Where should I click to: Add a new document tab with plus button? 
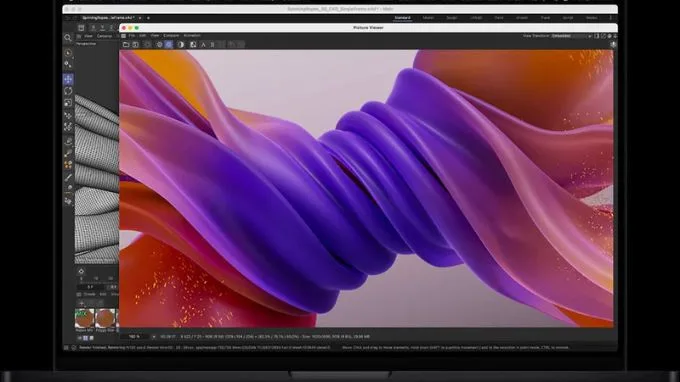point(148,18)
